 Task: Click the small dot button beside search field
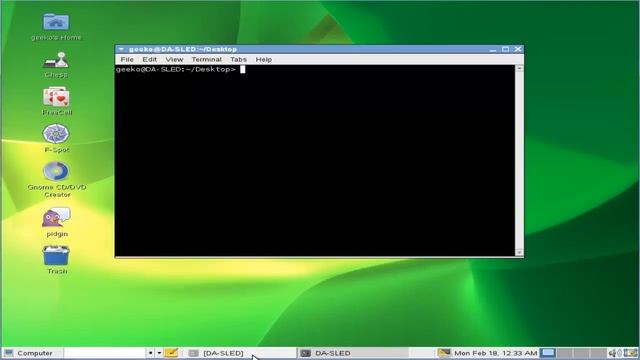tap(150, 353)
